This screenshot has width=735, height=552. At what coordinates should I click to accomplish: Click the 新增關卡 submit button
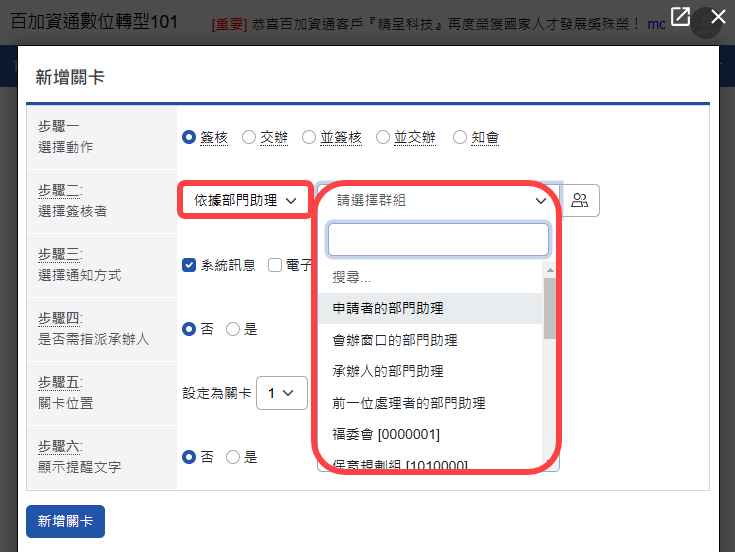pyautogui.click(x=66, y=521)
